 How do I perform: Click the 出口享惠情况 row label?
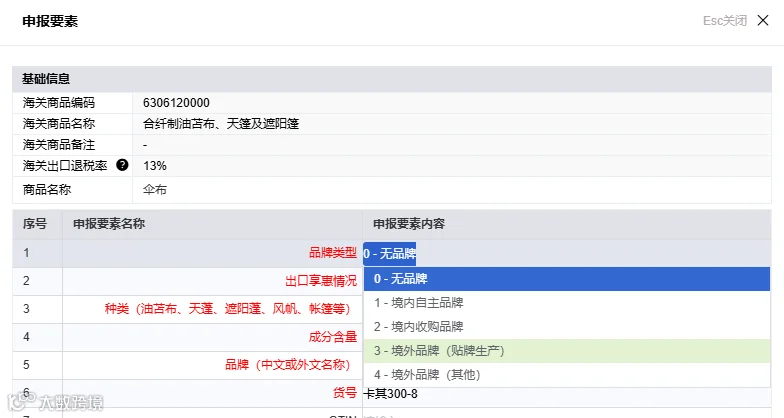point(321,281)
